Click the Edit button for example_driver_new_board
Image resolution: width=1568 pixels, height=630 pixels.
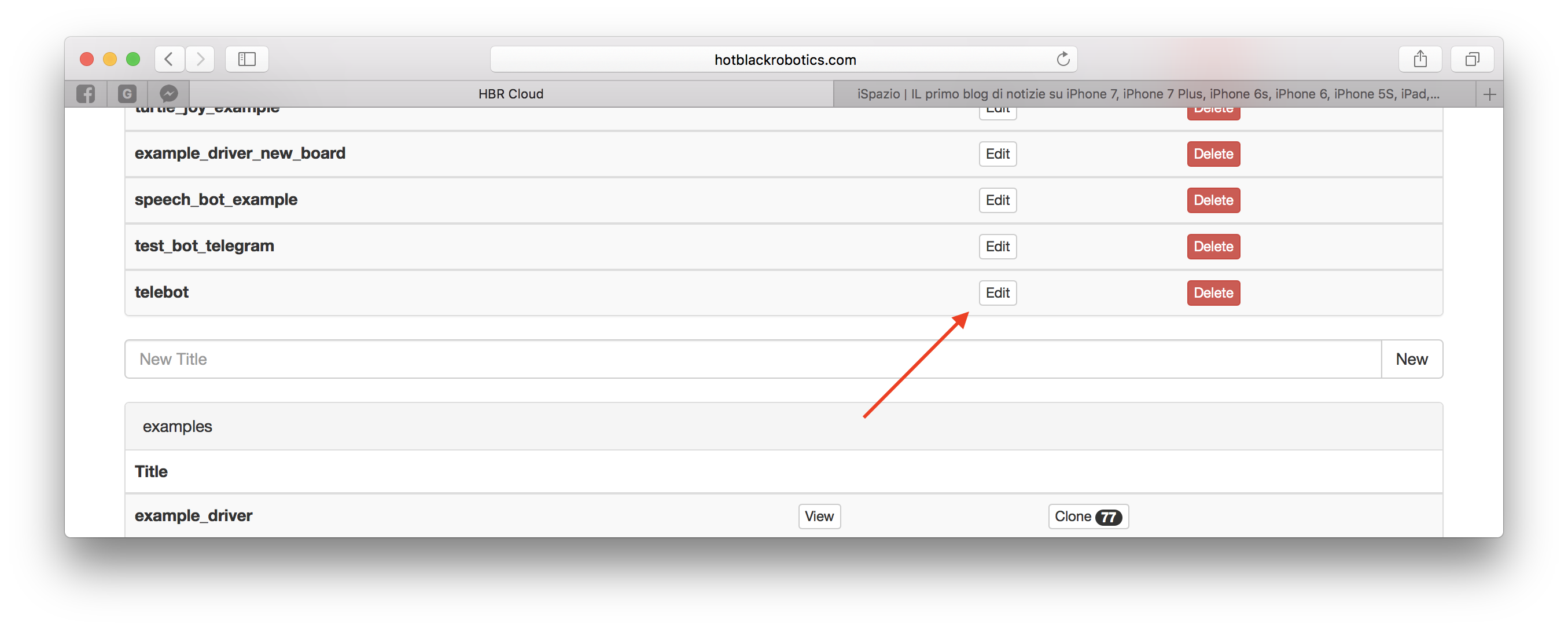(x=998, y=153)
